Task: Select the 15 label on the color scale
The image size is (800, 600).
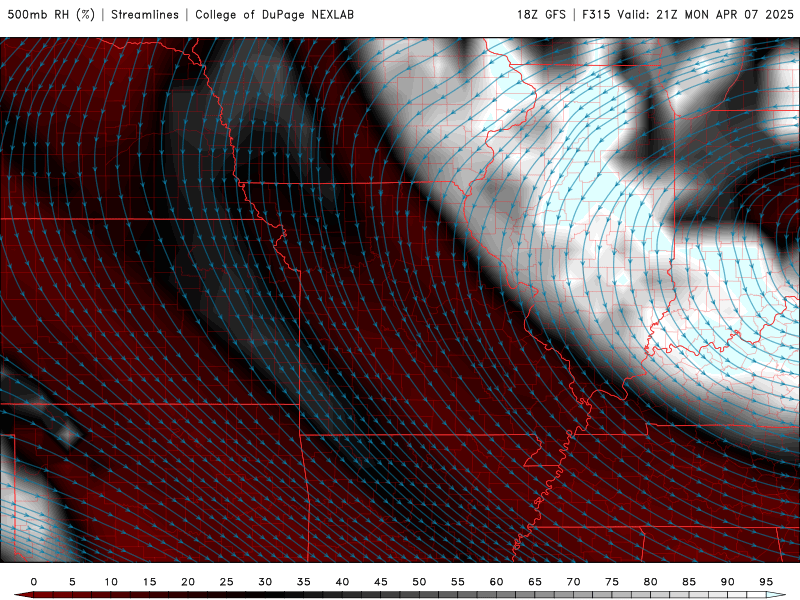Action: (149, 582)
